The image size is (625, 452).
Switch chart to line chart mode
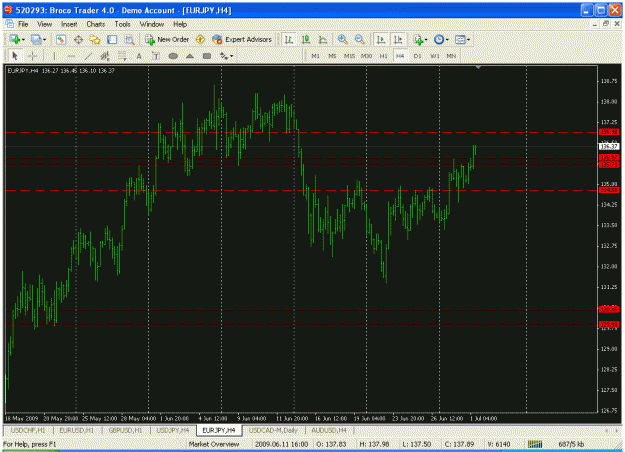(x=322, y=39)
